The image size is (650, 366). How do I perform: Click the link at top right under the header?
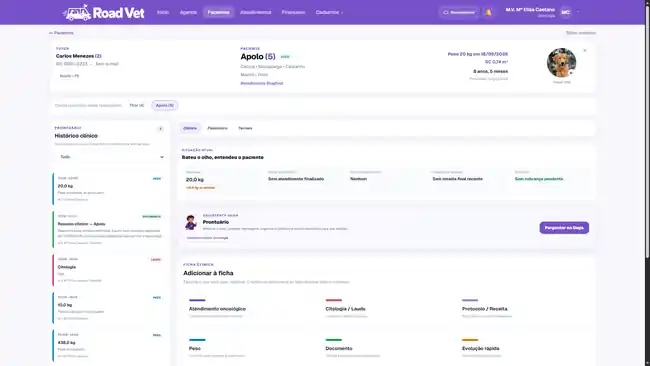click(581, 33)
